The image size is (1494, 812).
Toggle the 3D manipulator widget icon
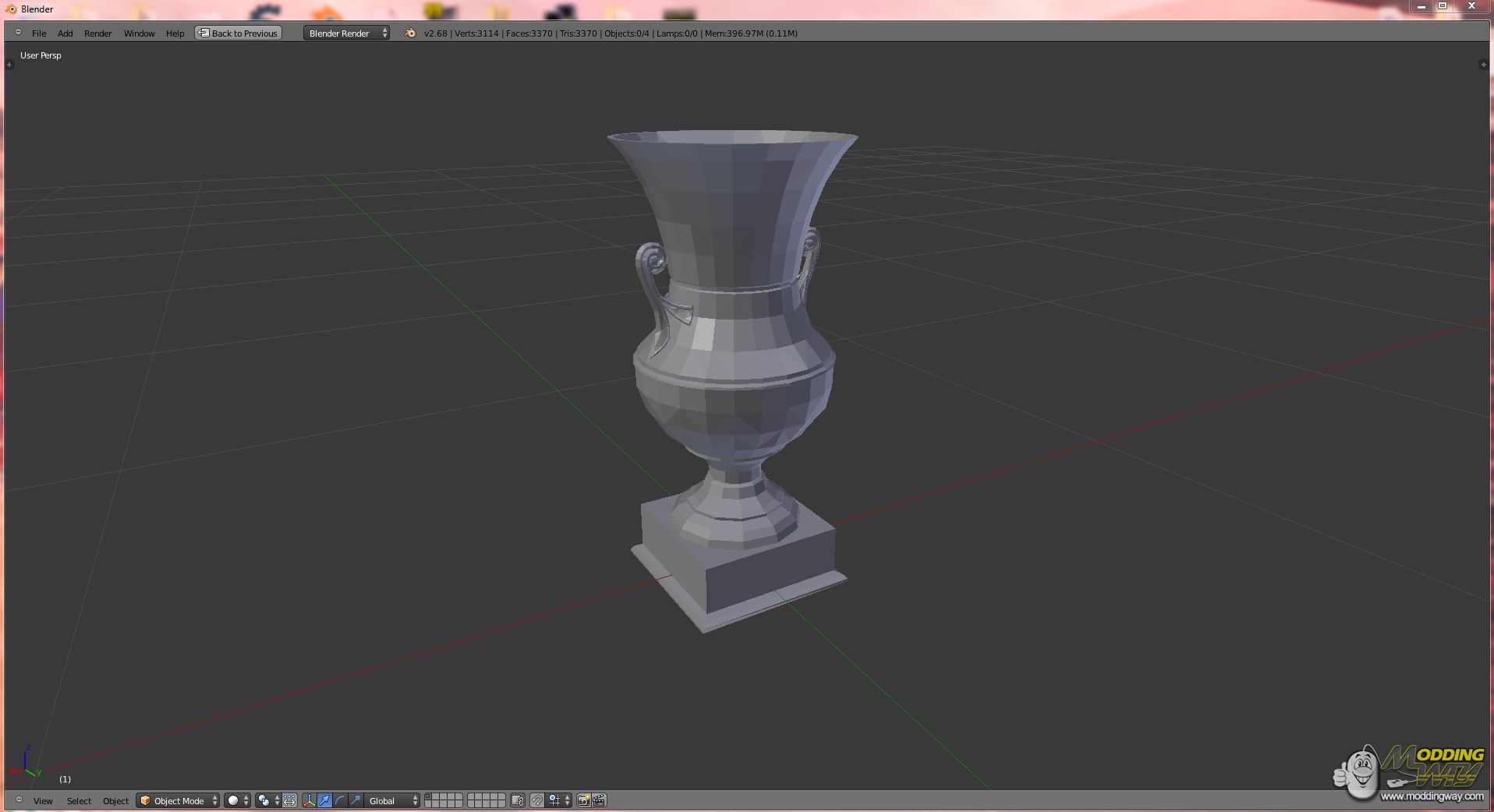tap(310, 800)
